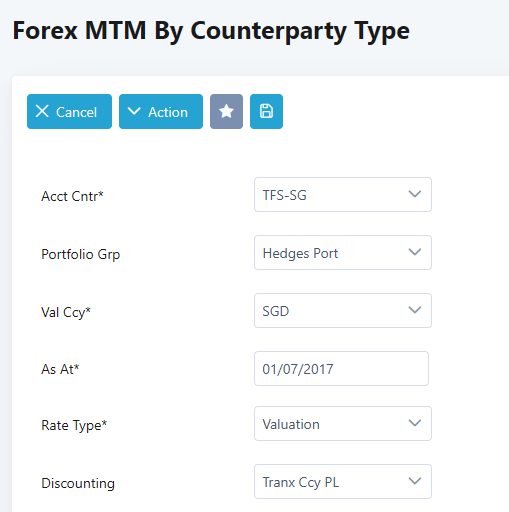
Task: Click the chevron icon on Action button
Action: click(x=134, y=111)
